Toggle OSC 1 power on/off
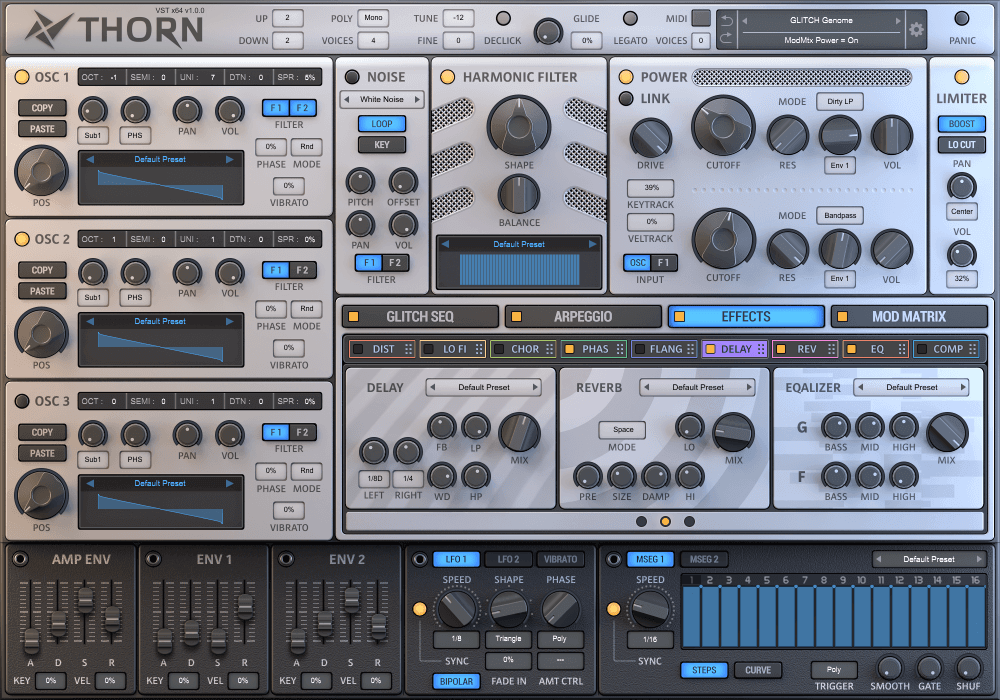 coord(22,77)
